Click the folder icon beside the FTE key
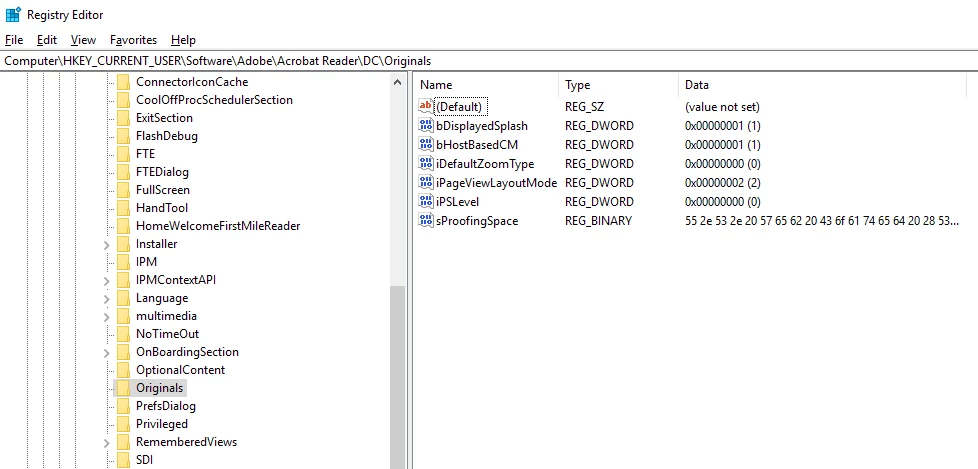This screenshot has height=469, width=978. (x=123, y=153)
